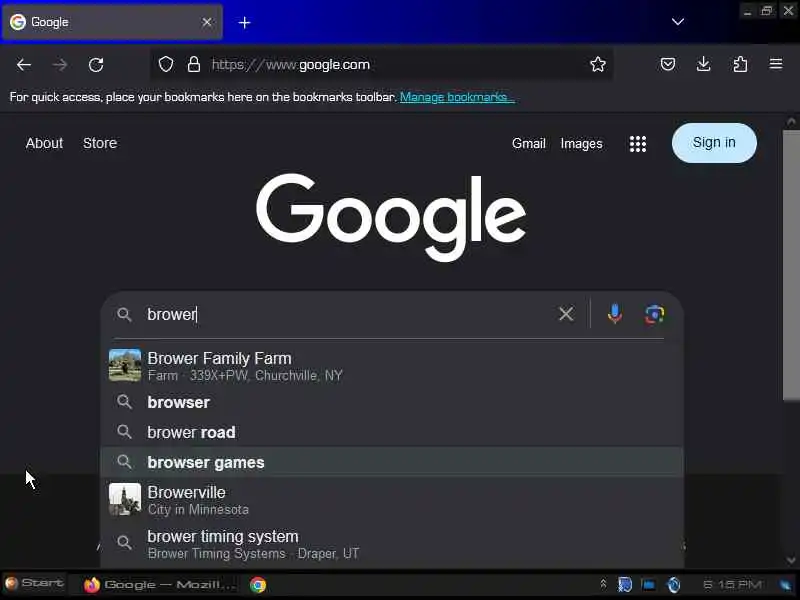Open Manage bookmarks link
This screenshot has height=600, width=800.
(x=457, y=97)
